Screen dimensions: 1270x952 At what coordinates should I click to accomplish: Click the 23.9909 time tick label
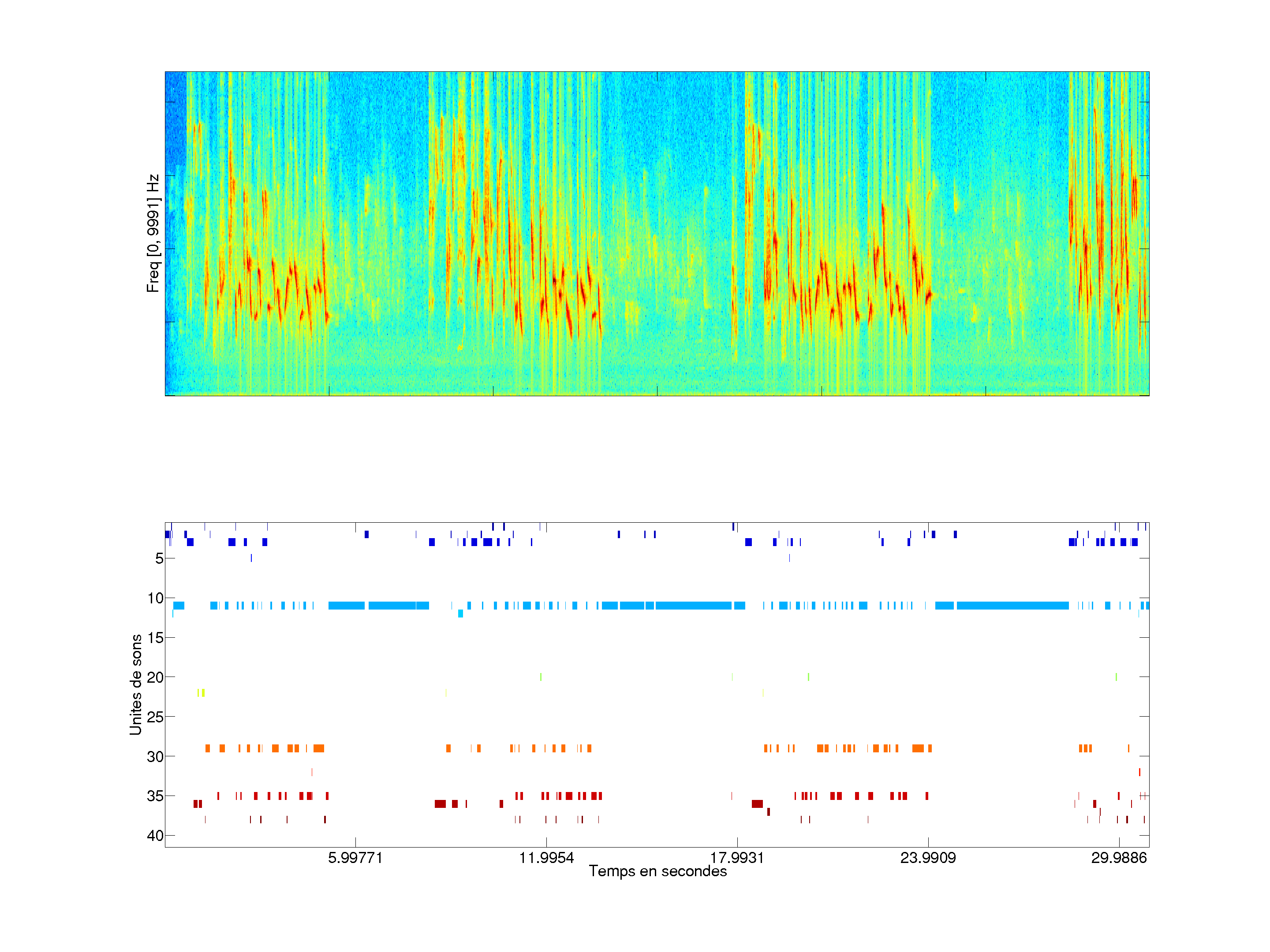928,858
